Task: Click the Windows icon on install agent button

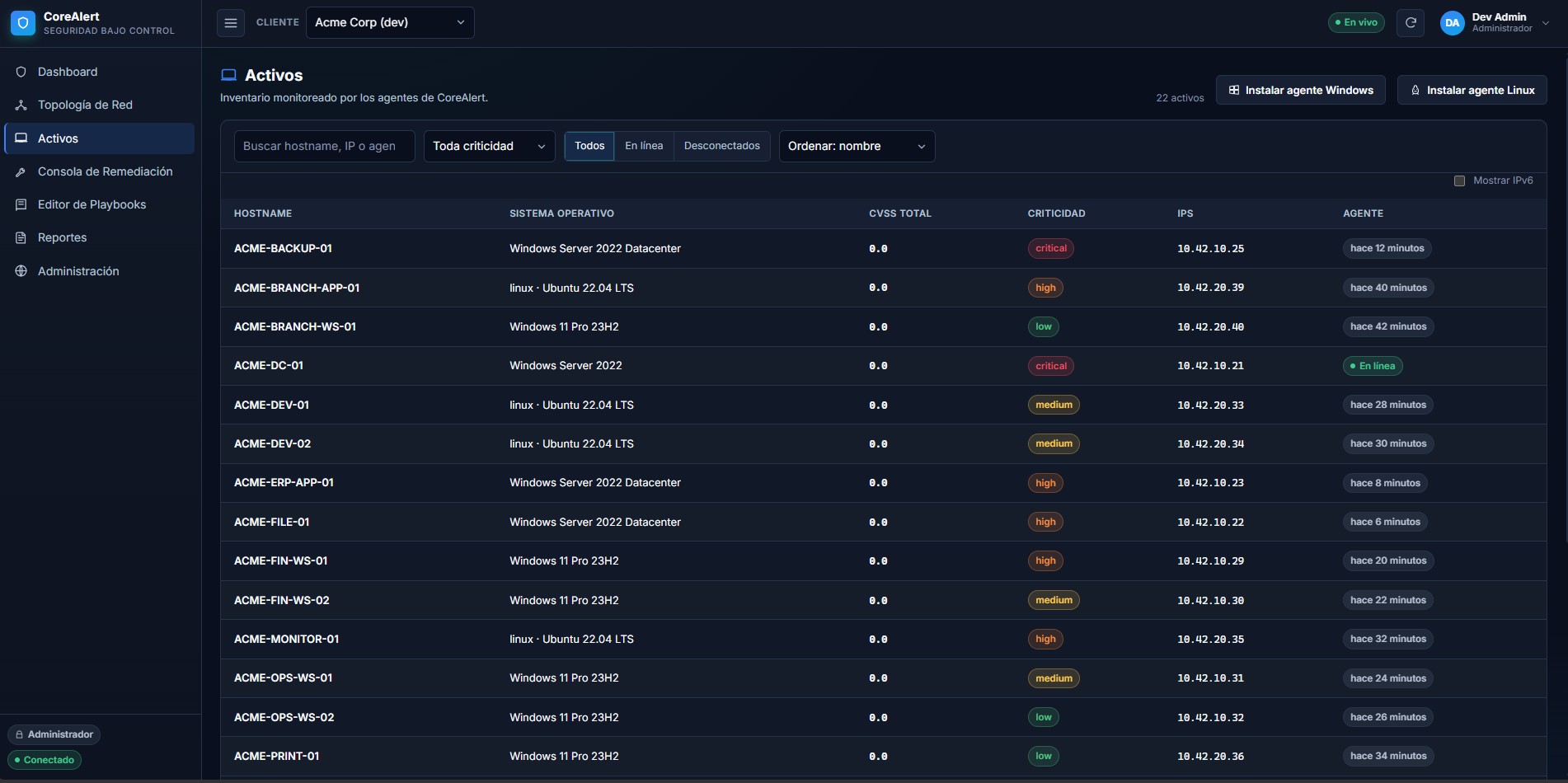Action: pos(1234,90)
